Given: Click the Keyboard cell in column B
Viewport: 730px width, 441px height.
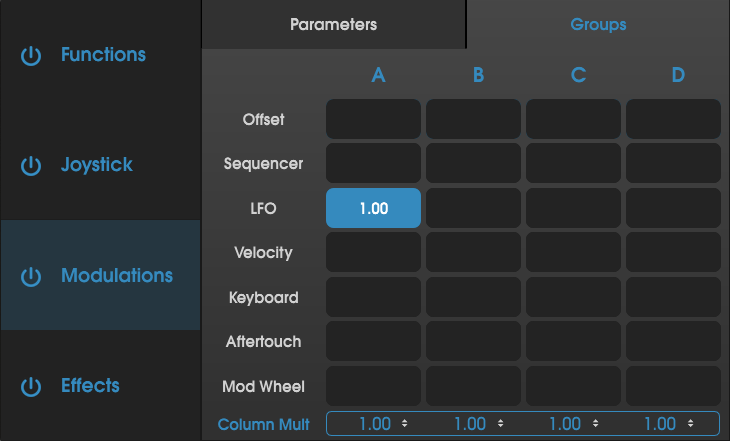Looking at the screenshot, I should pyautogui.click(x=473, y=297).
